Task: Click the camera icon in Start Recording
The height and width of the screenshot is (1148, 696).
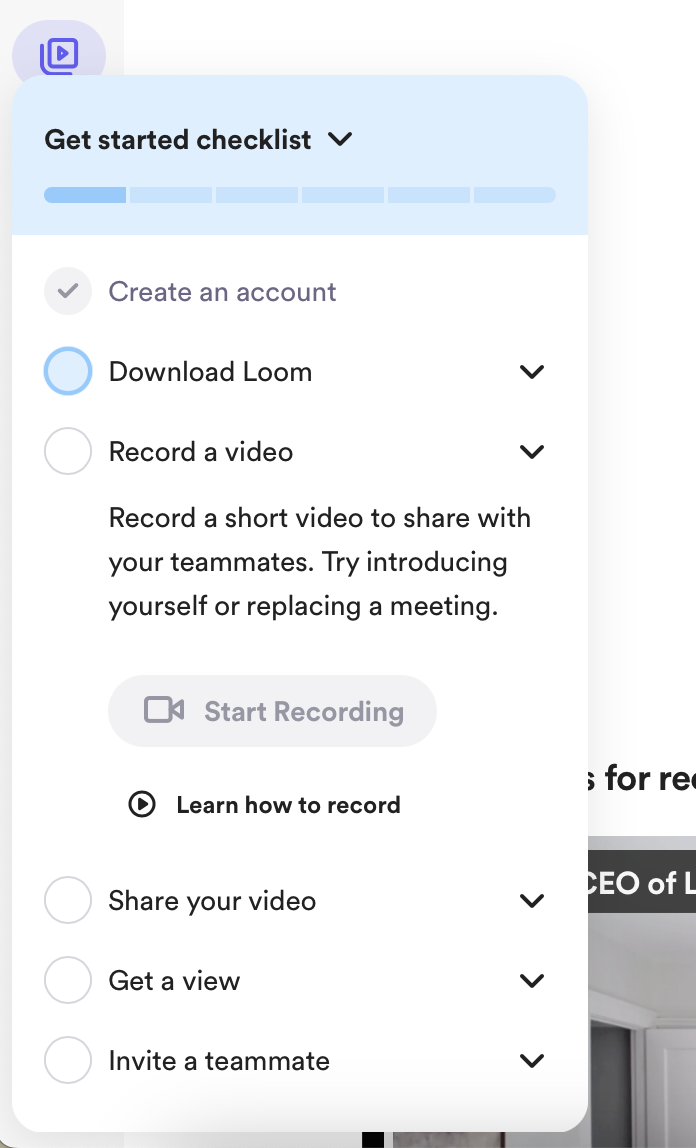Action: pos(164,710)
